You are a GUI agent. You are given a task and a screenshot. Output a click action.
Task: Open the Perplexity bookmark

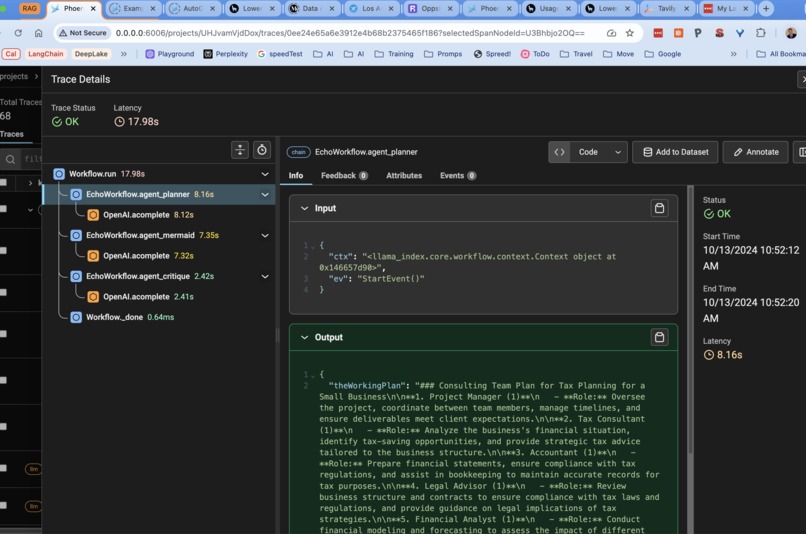click(226, 54)
